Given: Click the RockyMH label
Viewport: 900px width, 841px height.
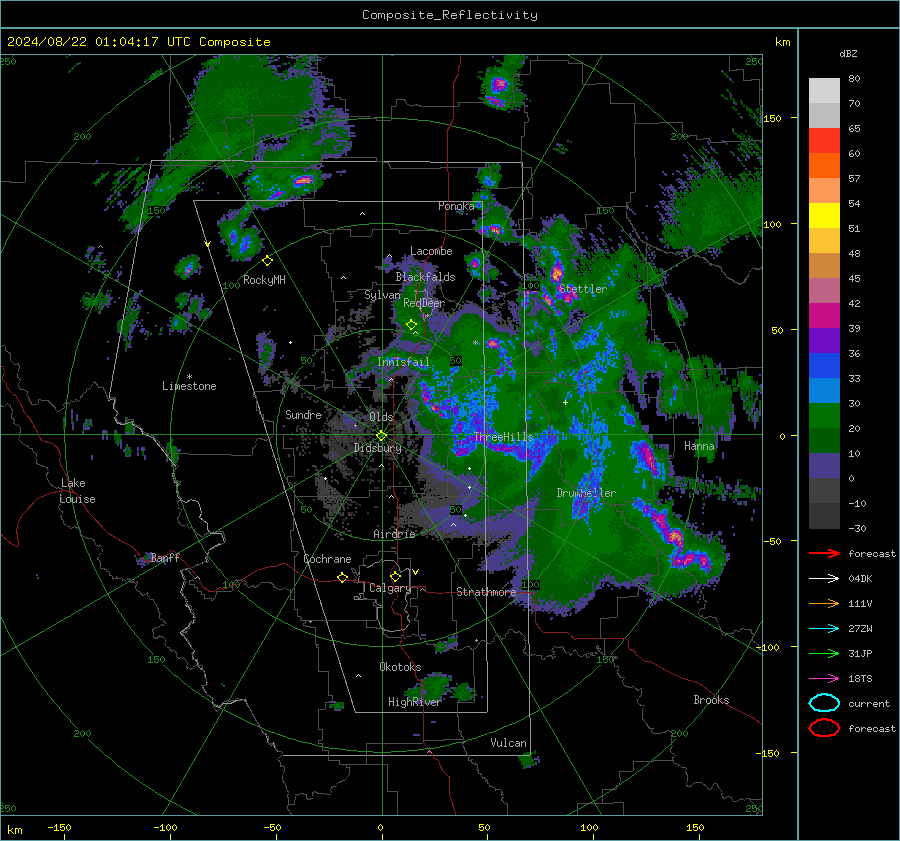Looking at the screenshot, I should tap(264, 280).
